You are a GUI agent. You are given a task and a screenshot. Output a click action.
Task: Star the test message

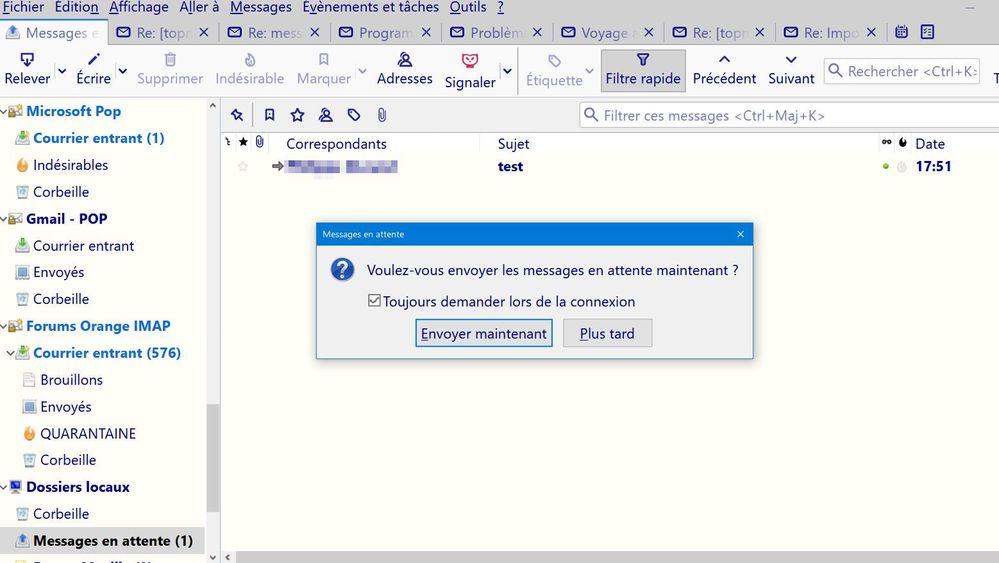click(242, 167)
